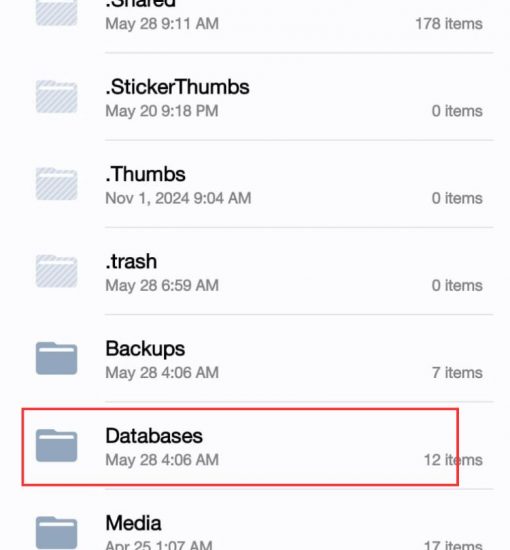Viewport: 510px width, 550px height.
Task: Click the .Thumbs hidden folder icon
Action: tap(56, 183)
